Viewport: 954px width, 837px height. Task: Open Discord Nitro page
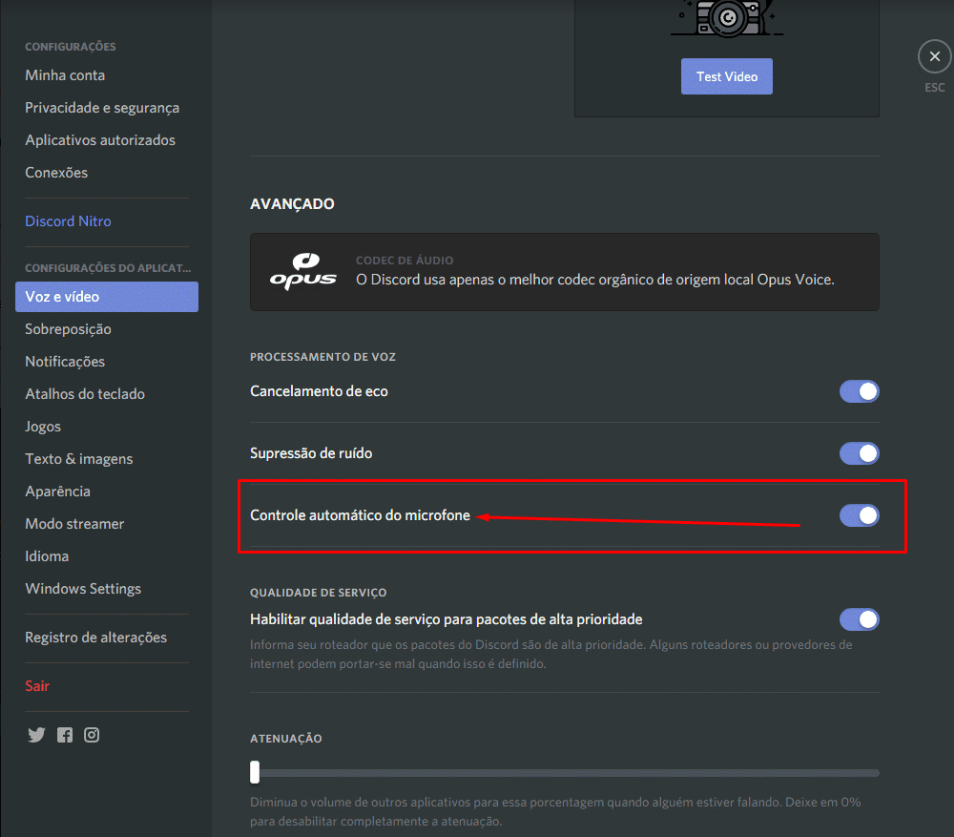click(x=68, y=221)
